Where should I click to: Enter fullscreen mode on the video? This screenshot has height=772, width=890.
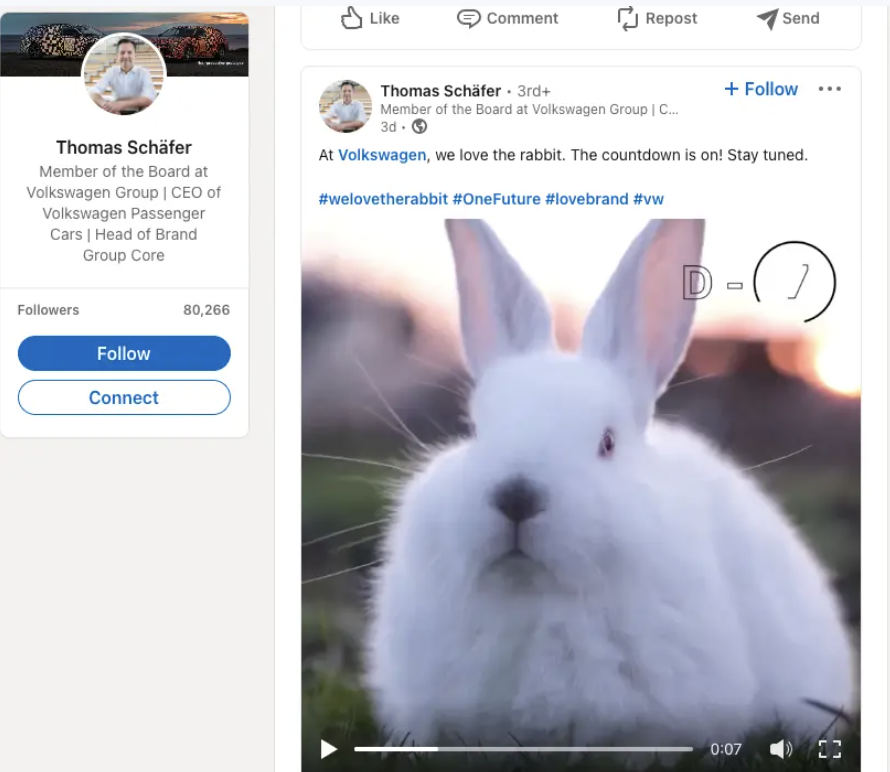click(830, 749)
